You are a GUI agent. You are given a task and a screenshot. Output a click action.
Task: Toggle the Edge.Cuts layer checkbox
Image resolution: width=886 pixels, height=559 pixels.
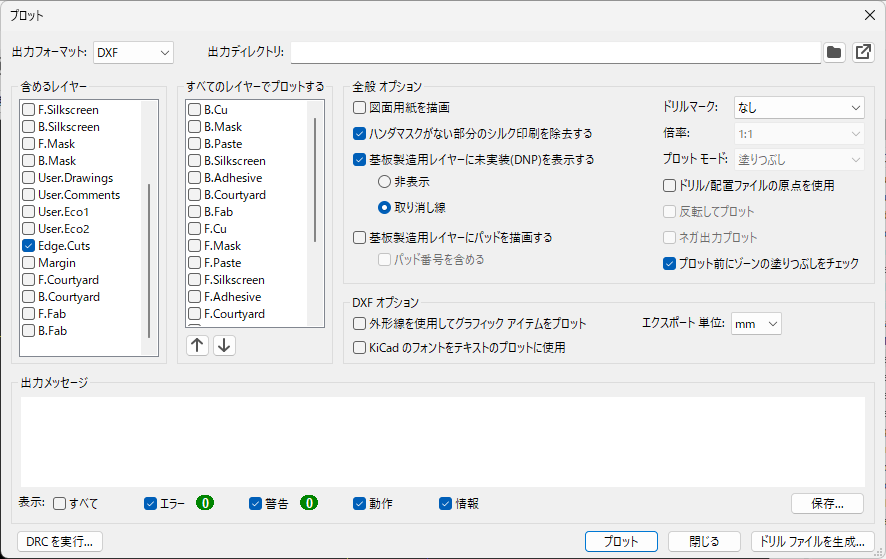click(x=29, y=246)
